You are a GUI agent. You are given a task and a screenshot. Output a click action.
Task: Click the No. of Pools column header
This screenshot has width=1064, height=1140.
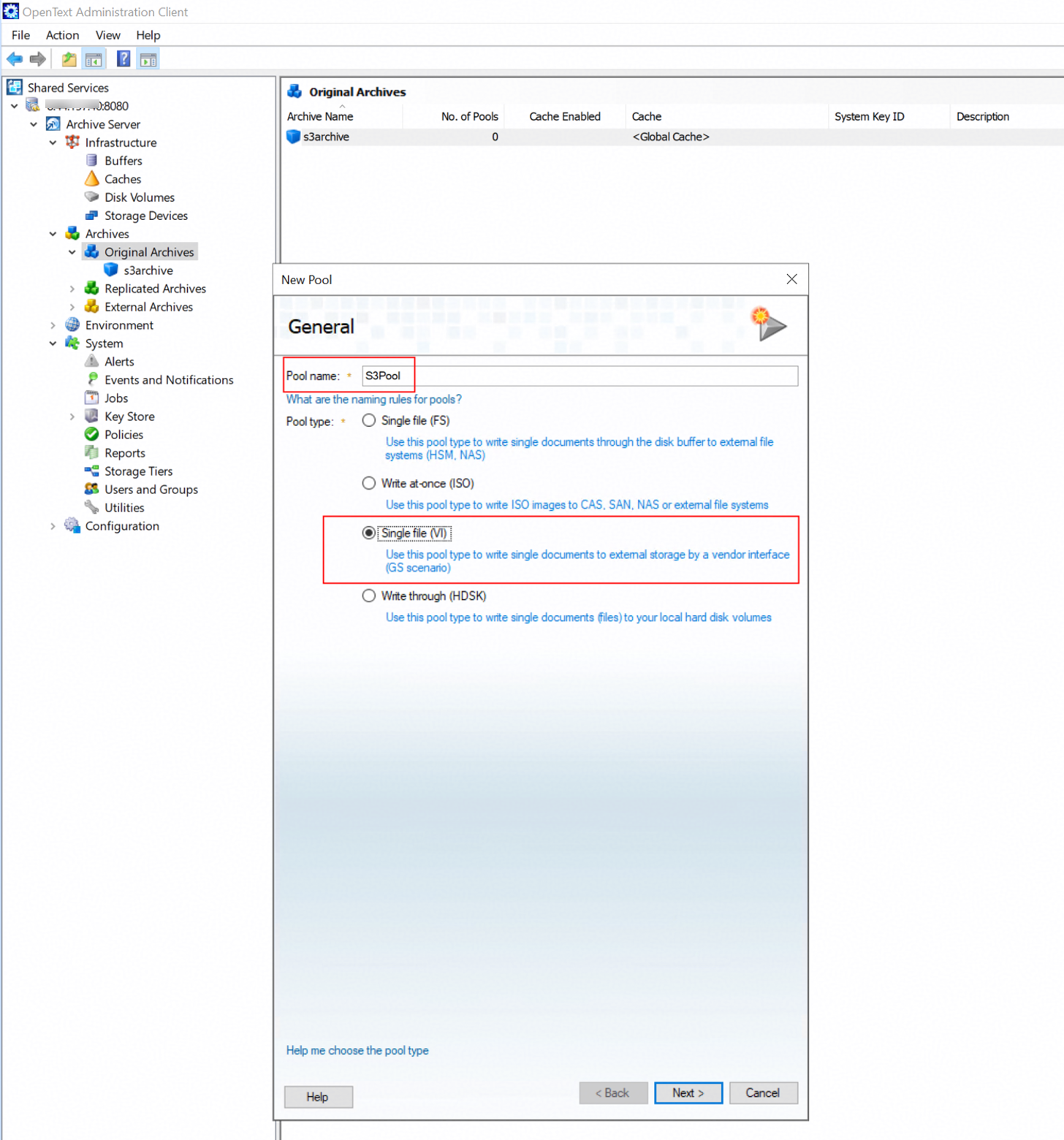(x=452, y=116)
